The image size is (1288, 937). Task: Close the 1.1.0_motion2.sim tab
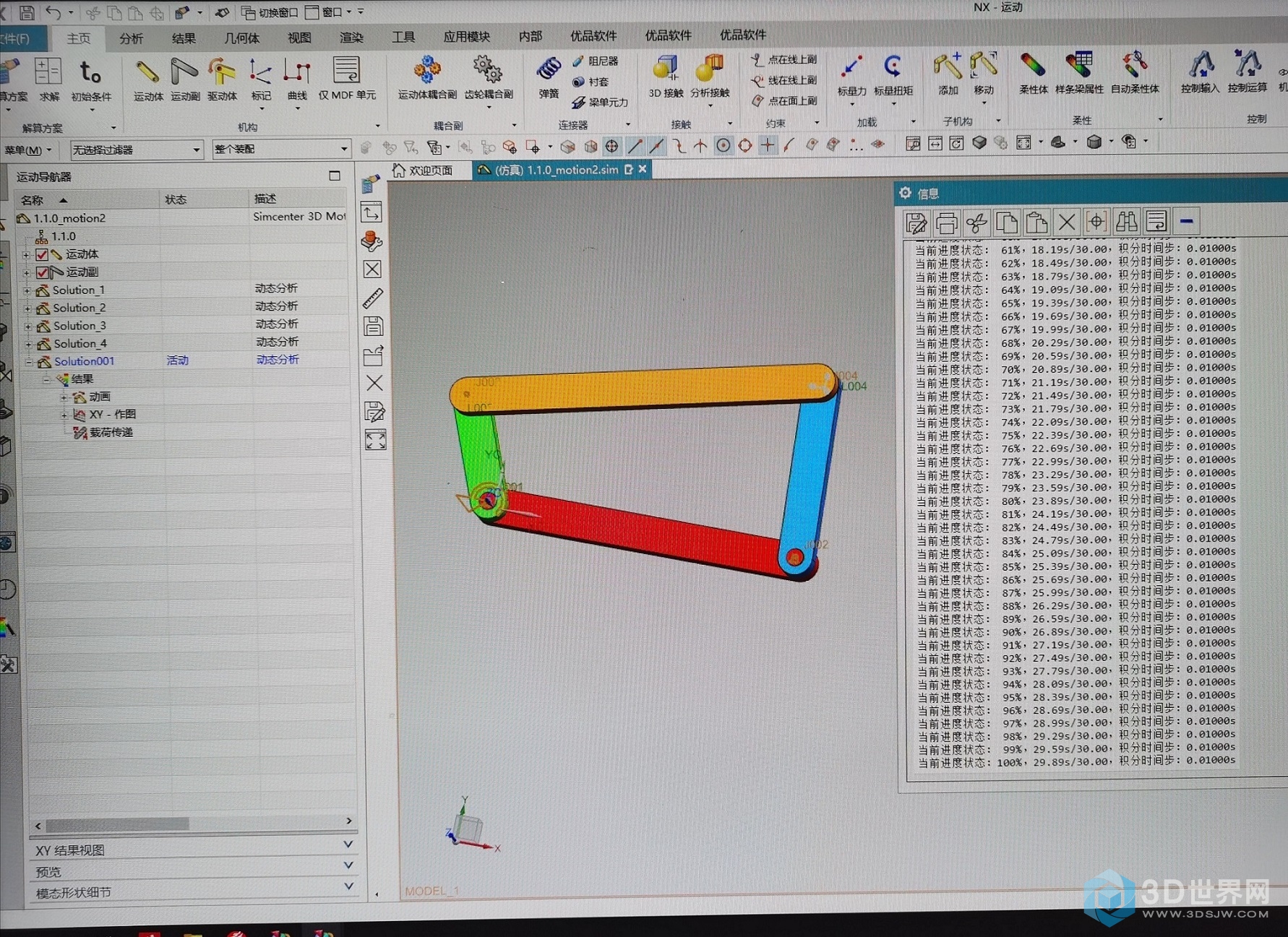tap(643, 168)
